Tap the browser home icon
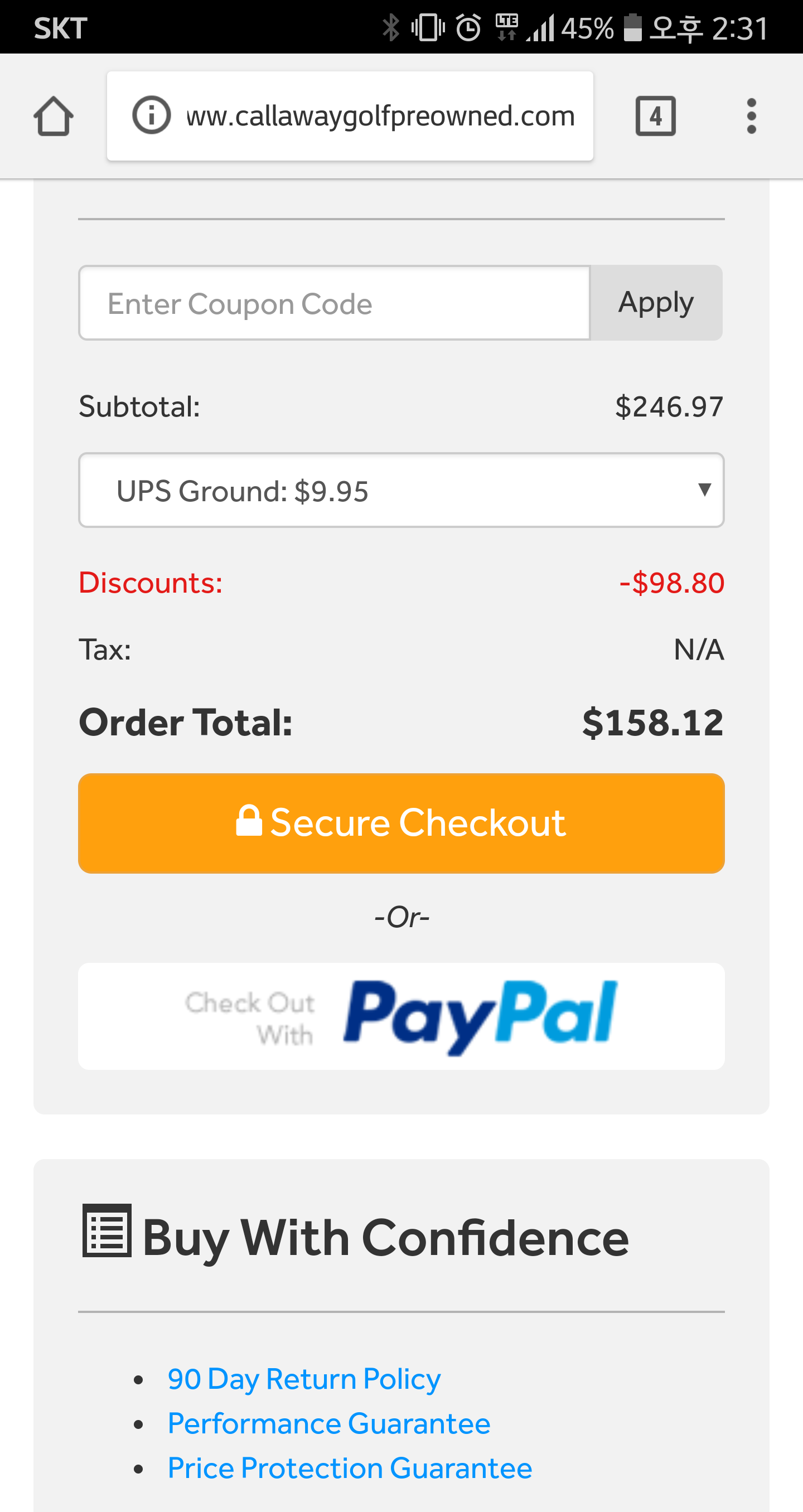 pyautogui.click(x=54, y=116)
